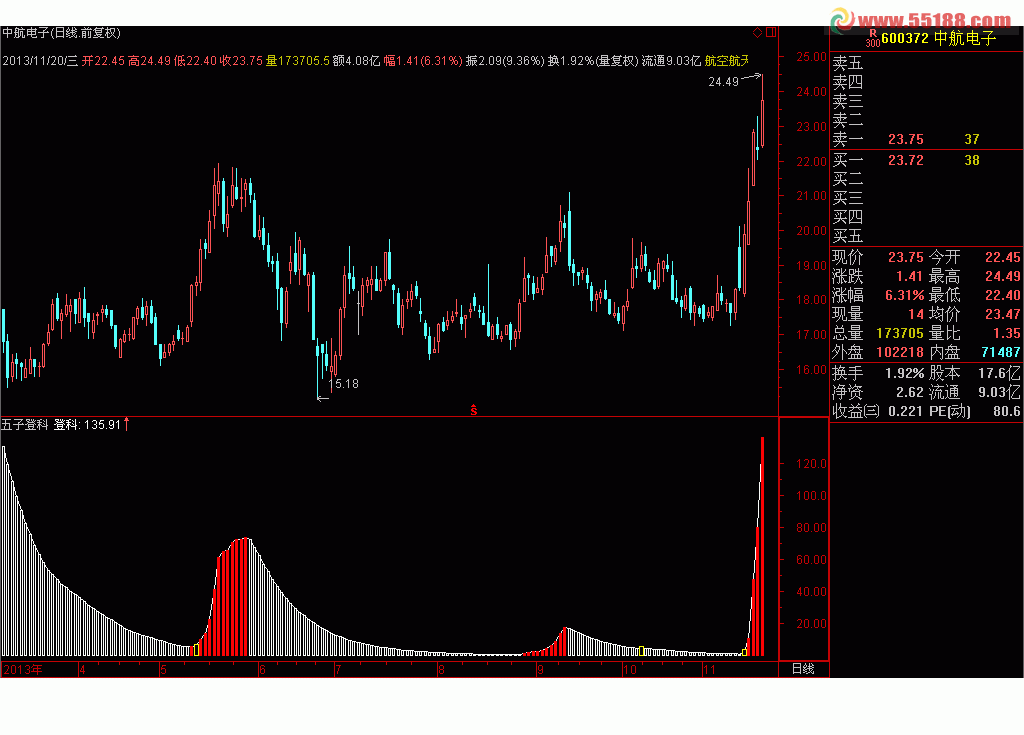Screen dimensions: 1024x735
Task: Click the R300 margin-trading badge
Action: tap(872, 38)
